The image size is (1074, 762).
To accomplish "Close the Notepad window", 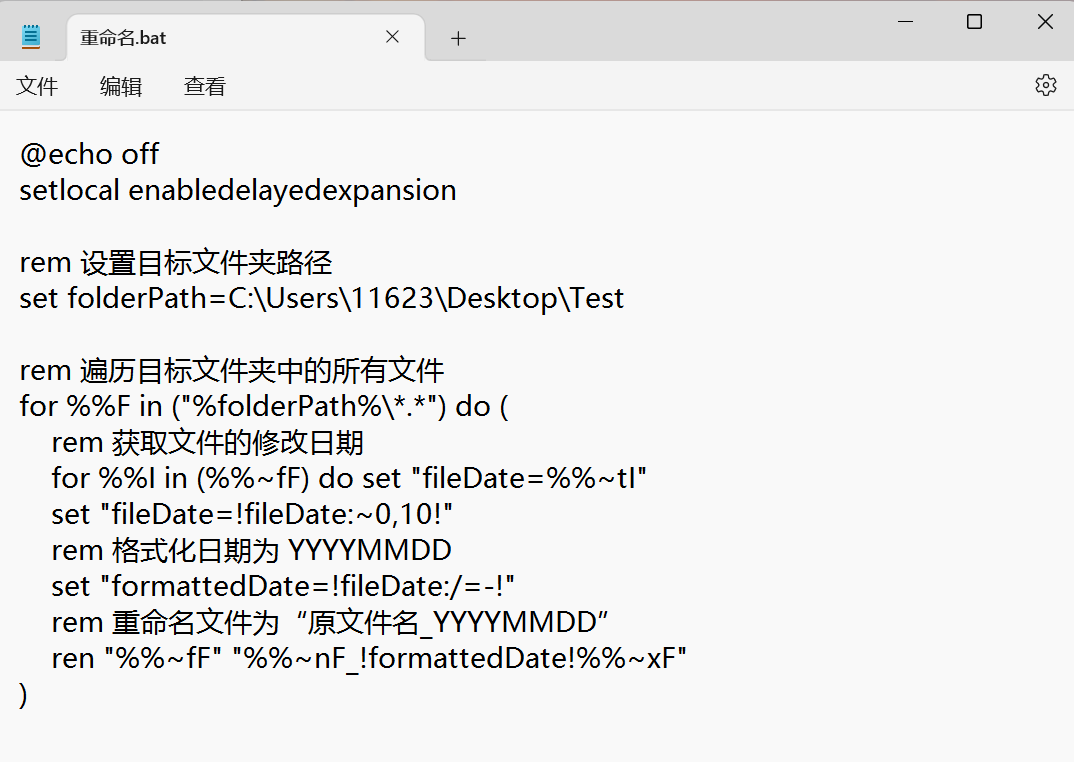I will click(x=1045, y=21).
